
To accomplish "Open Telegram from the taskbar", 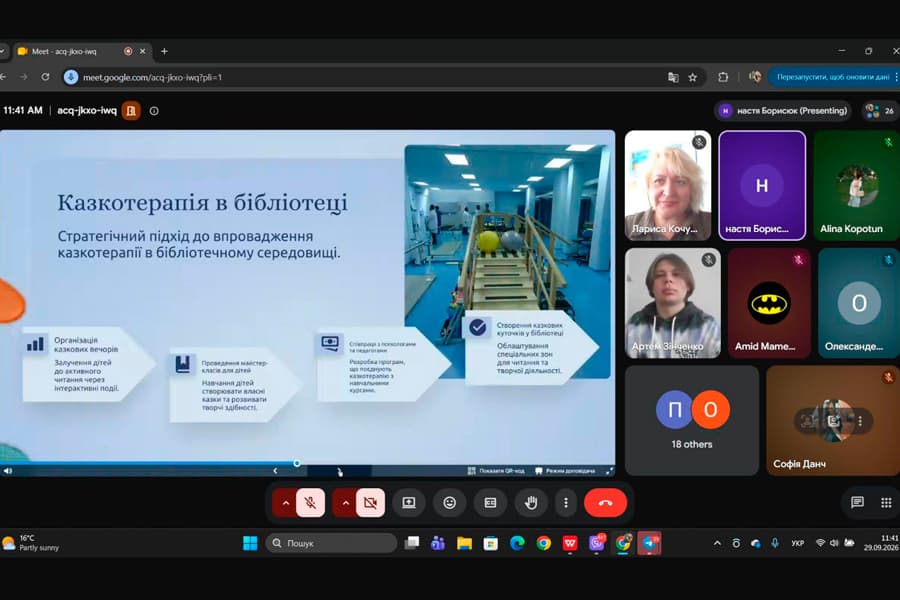I will pos(649,543).
